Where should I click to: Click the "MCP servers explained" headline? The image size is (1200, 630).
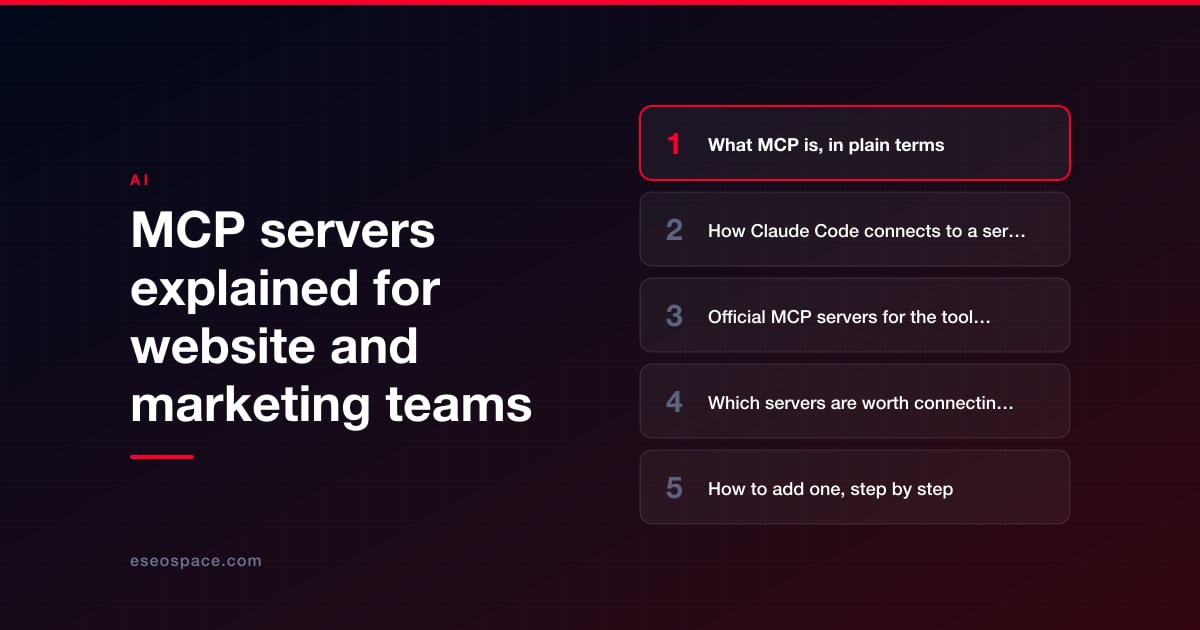[x=331, y=318]
